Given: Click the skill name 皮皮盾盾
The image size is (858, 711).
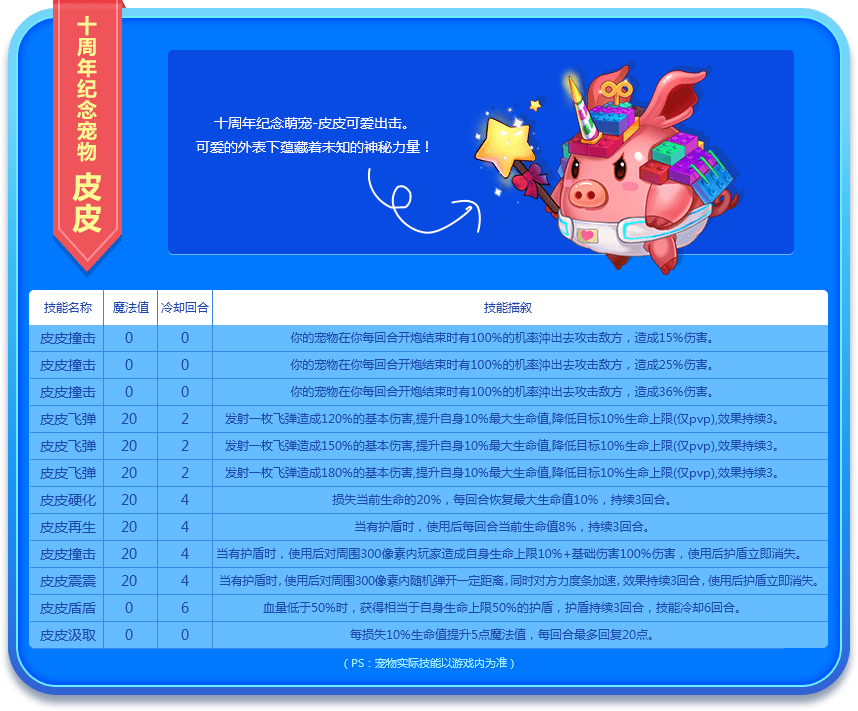Looking at the screenshot, I should [68, 608].
